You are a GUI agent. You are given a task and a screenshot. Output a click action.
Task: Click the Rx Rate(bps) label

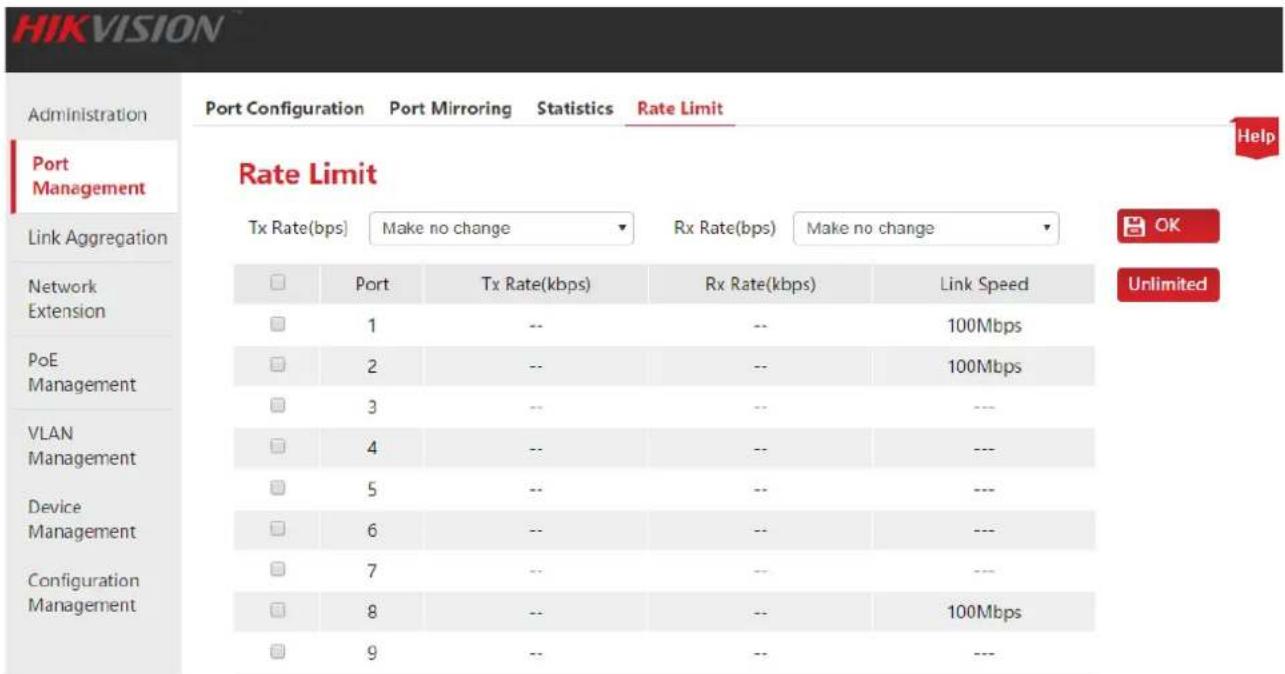tap(725, 228)
